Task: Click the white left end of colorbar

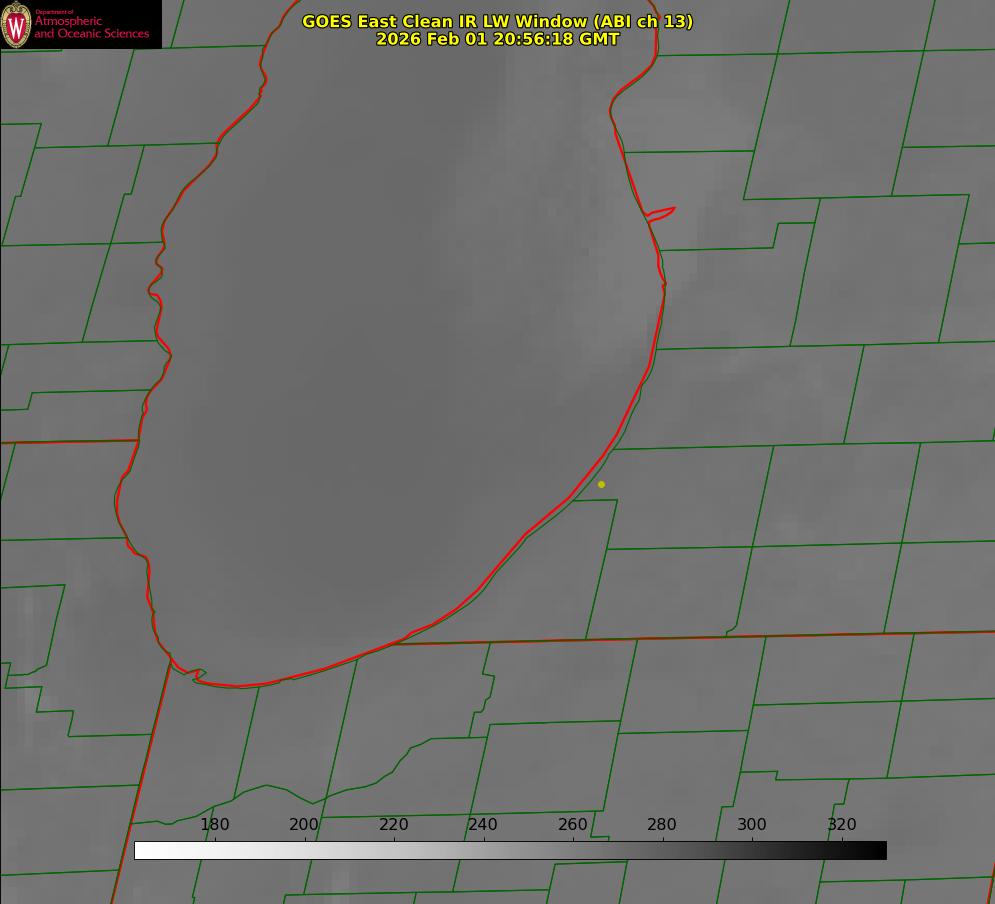Action: [x=141, y=850]
